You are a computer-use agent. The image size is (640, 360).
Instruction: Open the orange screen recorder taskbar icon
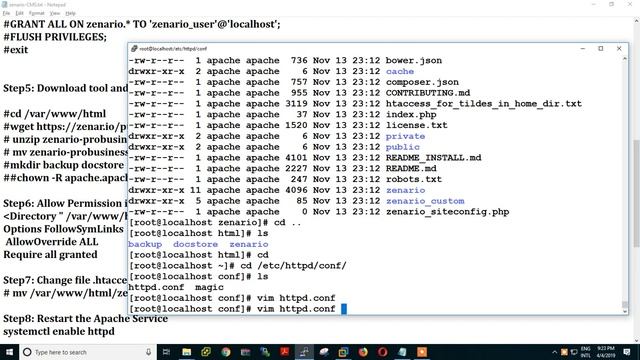coord(422,352)
